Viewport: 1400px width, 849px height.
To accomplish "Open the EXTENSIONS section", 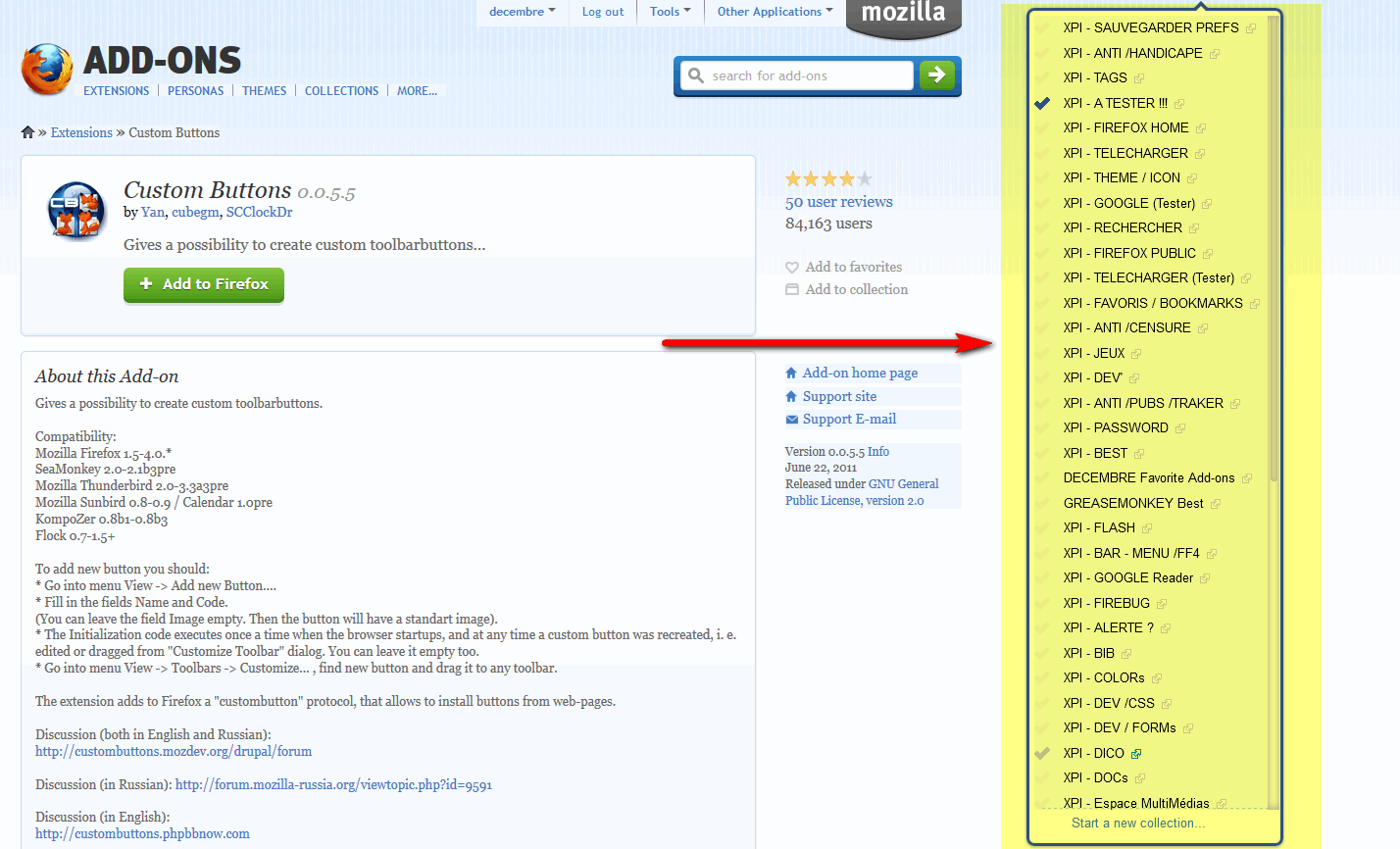I will [x=116, y=90].
